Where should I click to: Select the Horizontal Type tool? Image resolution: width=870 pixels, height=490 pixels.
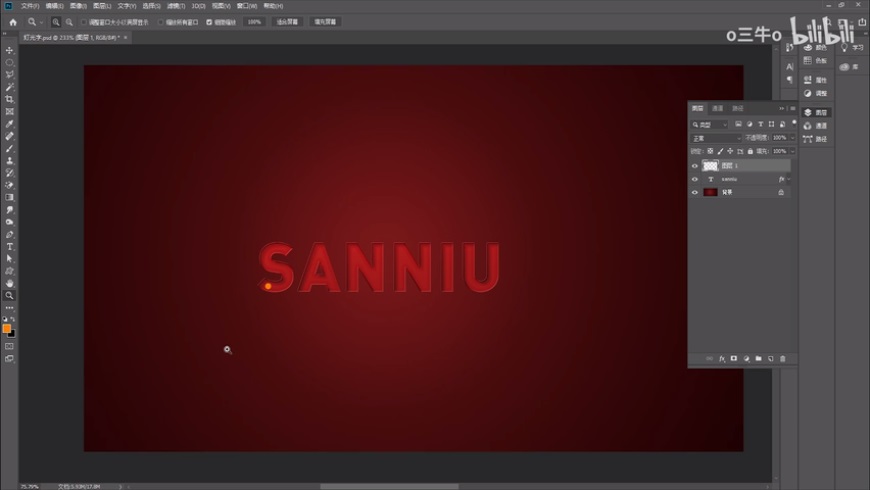[10, 246]
